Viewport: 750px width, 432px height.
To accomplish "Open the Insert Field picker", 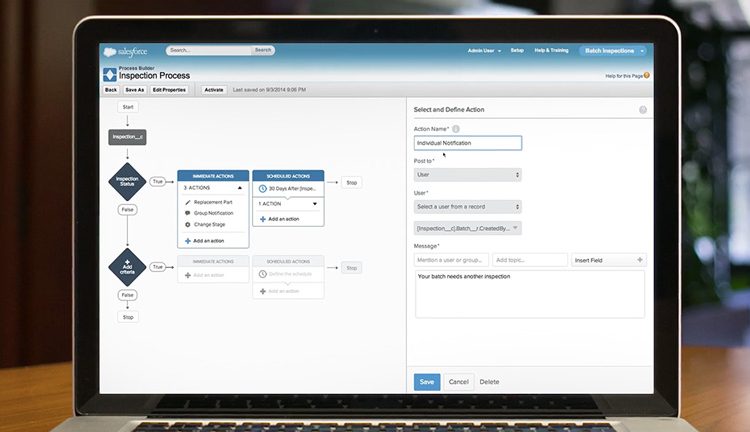I will pyautogui.click(x=609, y=260).
